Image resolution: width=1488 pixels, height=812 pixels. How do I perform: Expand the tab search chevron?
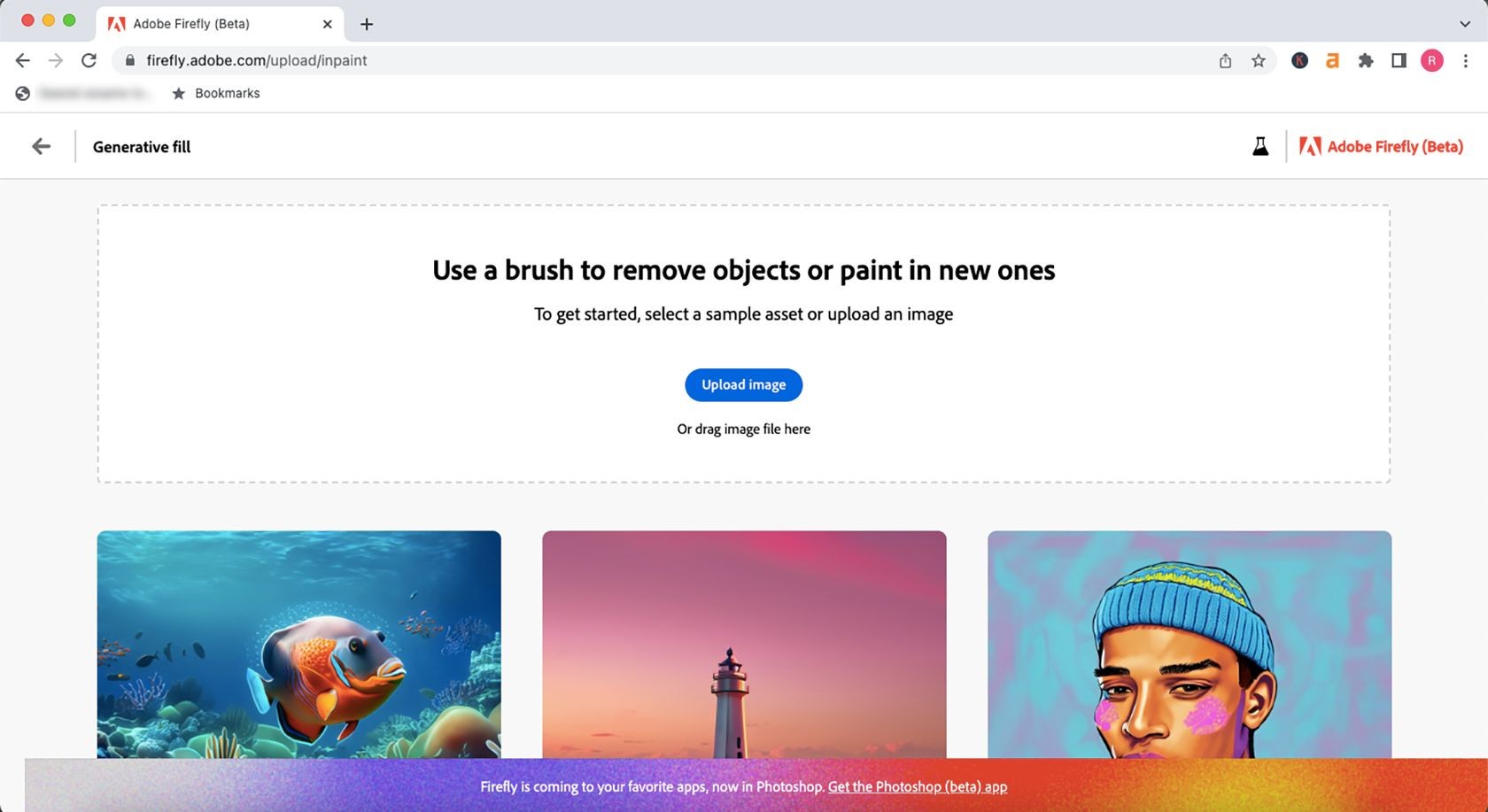click(1465, 24)
